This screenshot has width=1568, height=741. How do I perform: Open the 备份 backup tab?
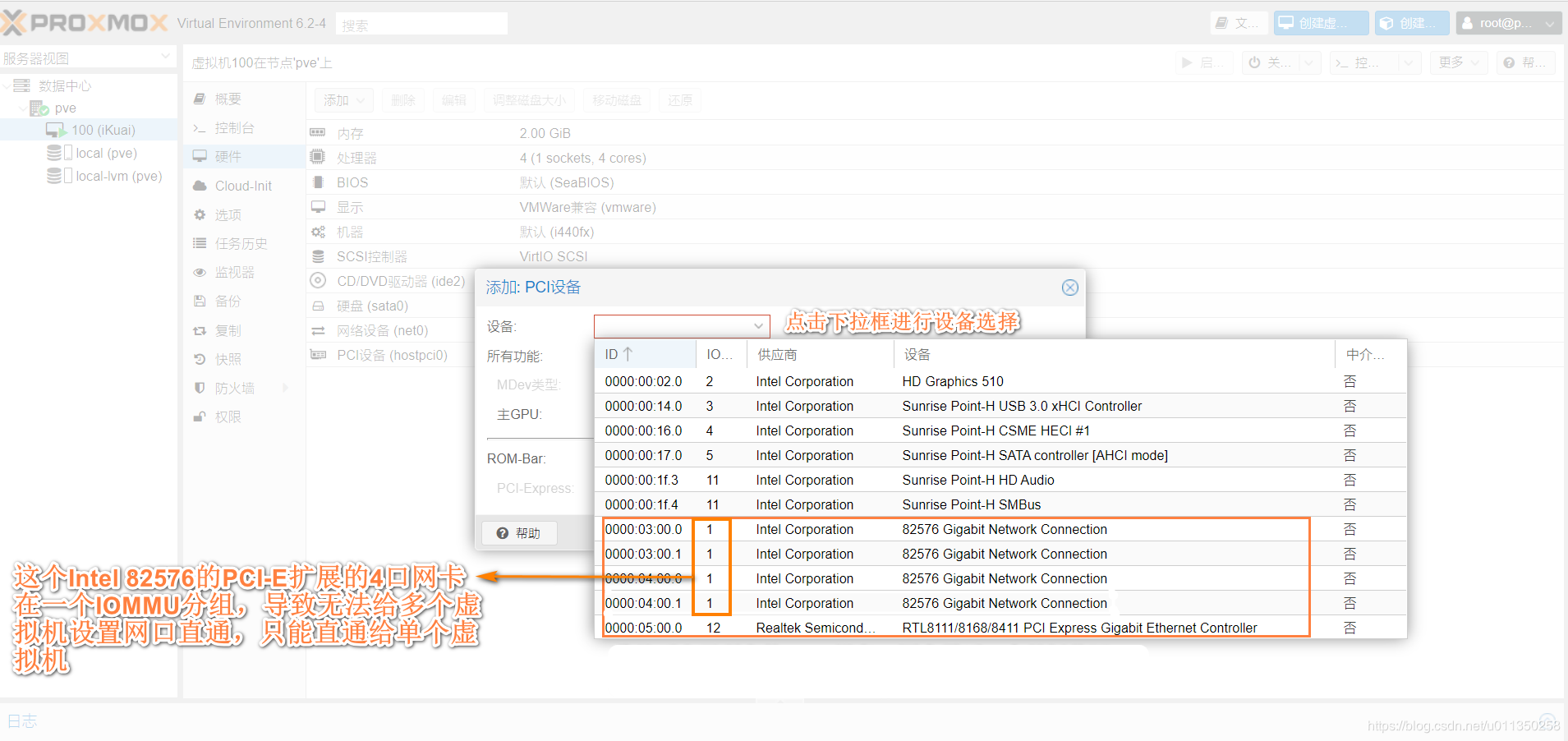click(x=243, y=301)
